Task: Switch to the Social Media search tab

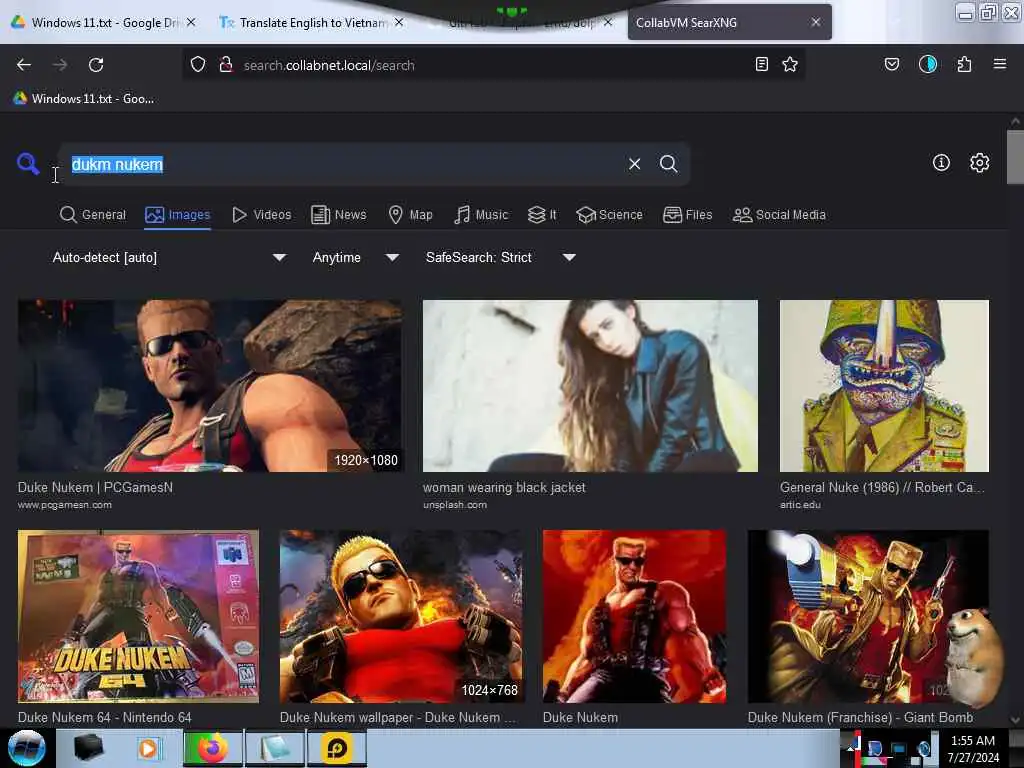Action: (779, 215)
